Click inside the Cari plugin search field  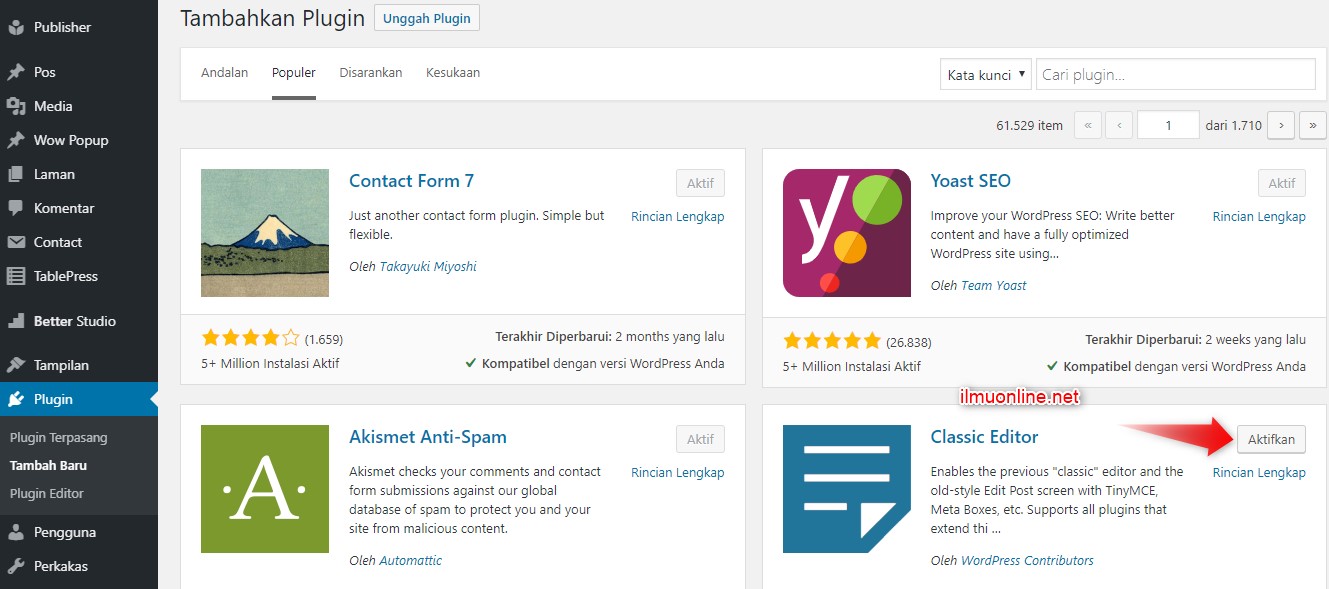tap(1175, 74)
